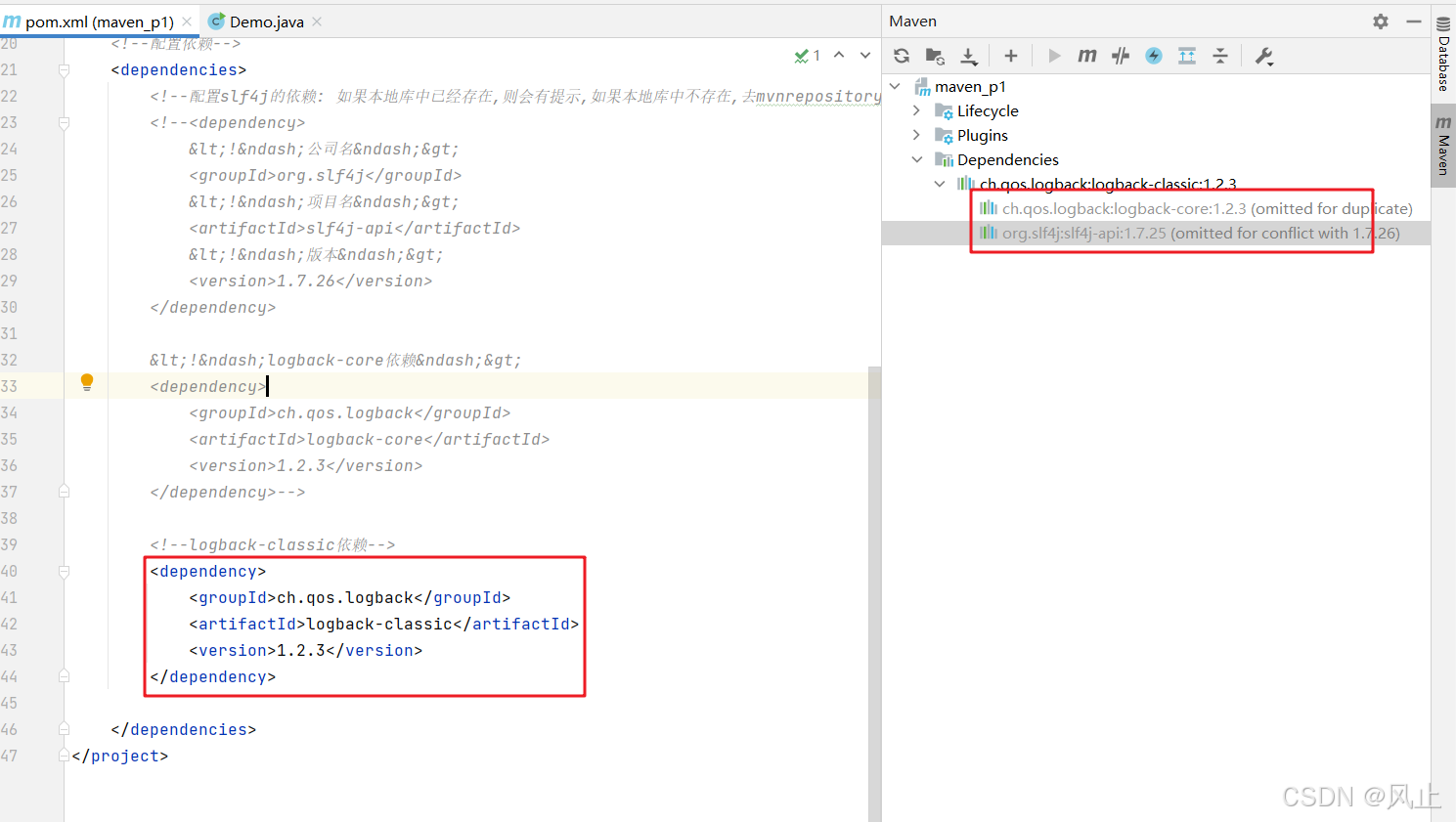This screenshot has height=822, width=1456.
Task: Collapse the Dependencies node
Action: (x=916, y=159)
